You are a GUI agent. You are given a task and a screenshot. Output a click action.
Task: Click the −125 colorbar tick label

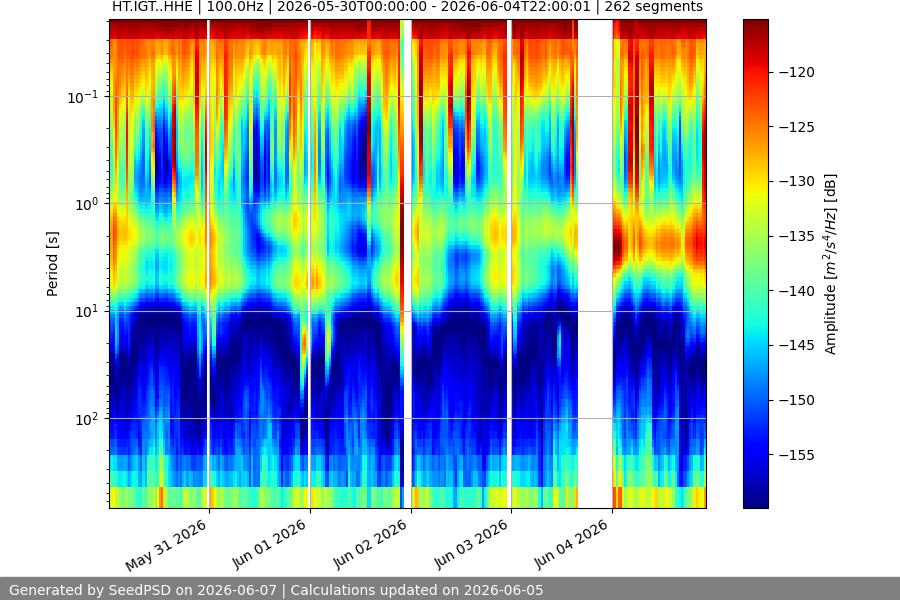pos(796,127)
